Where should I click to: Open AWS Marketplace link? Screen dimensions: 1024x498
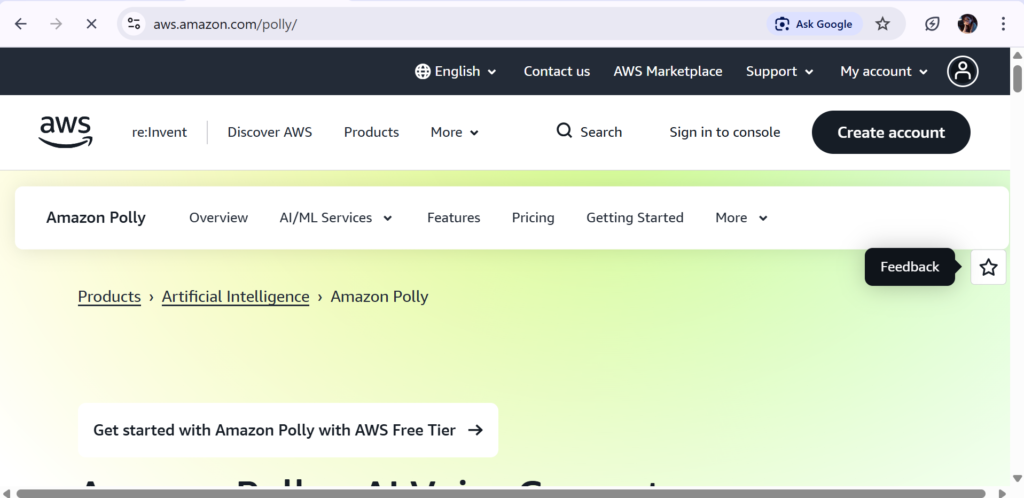(x=667, y=71)
